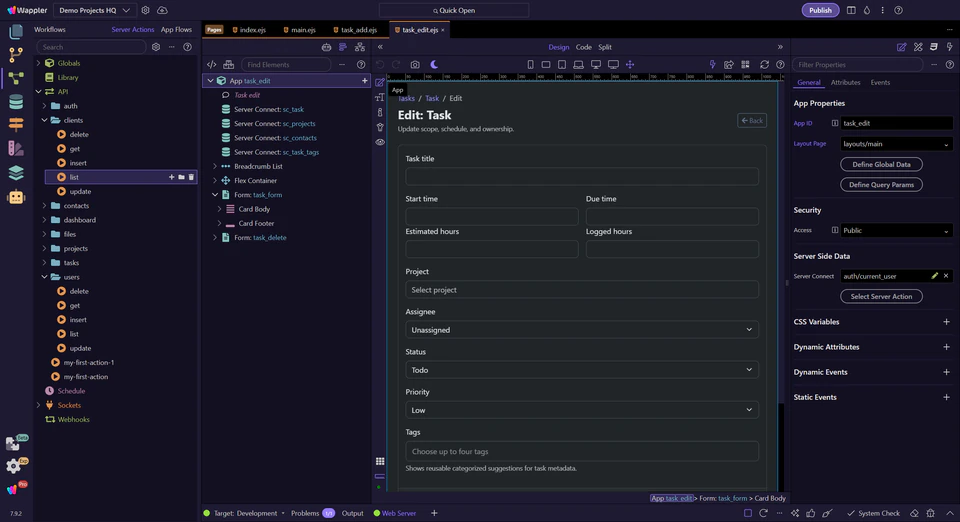Image resolution: width=960 pixels, height=522 pixels.
Task: Click the Publish button
Action: click(820, 10)
